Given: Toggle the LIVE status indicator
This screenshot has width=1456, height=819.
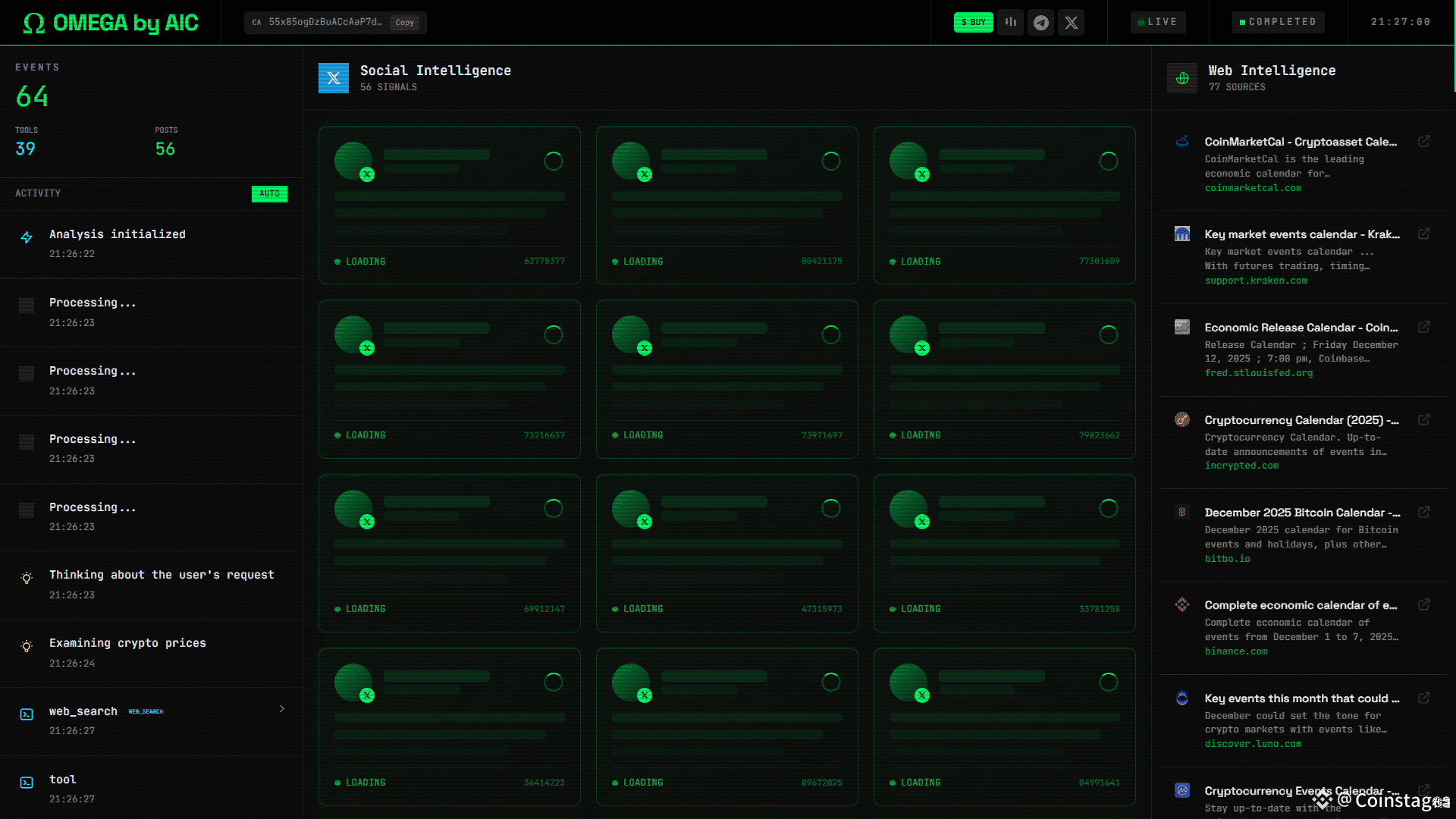Looking at the screenshot, I should [x=1158, y=22].
